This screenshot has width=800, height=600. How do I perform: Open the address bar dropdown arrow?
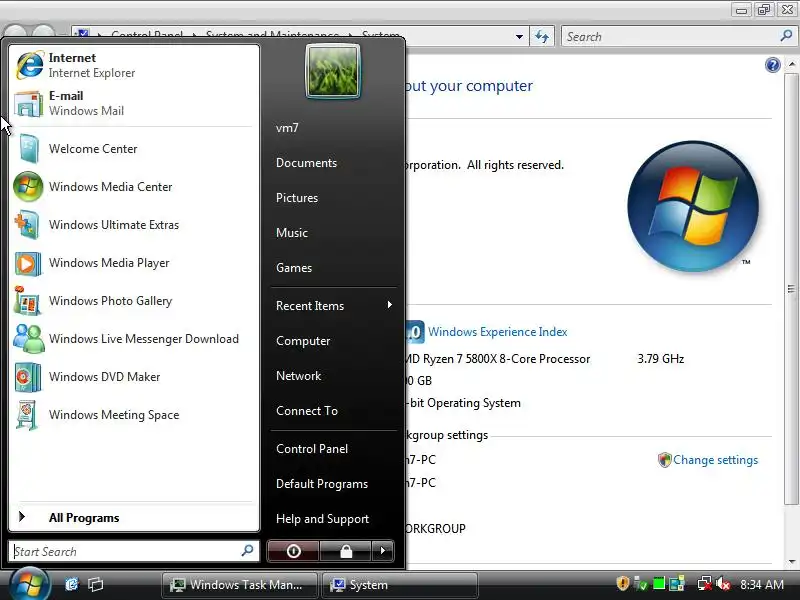pyautogui.click(x=519, y=37)
